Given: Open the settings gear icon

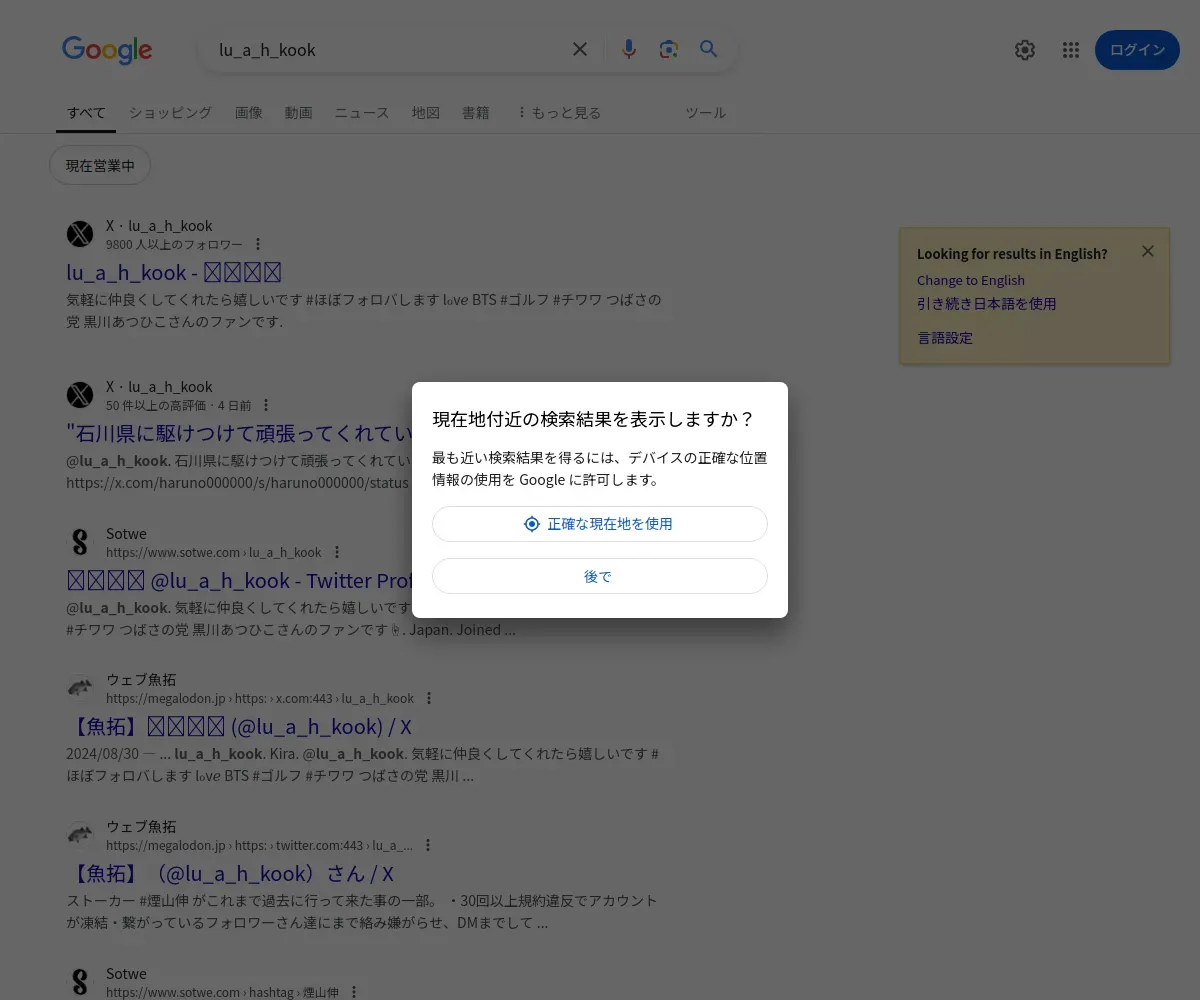Looking at the screenshot, I should tap(1025, 50).
